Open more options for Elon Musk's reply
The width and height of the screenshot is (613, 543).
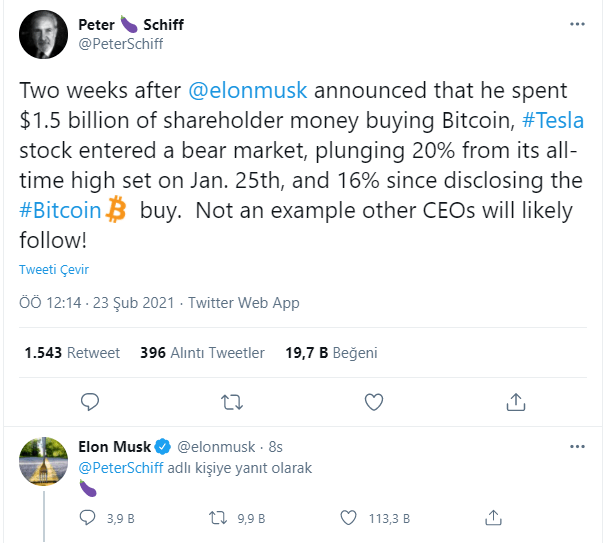coord(577,446)
